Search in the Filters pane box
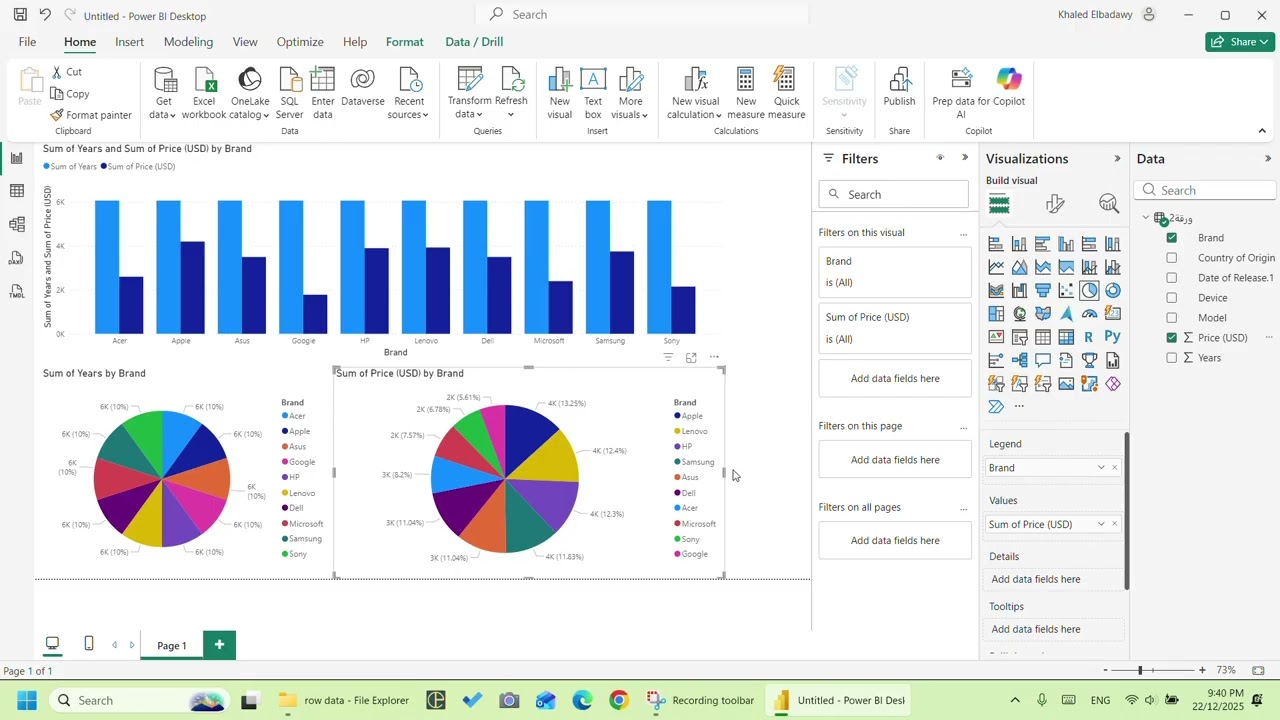The width and height of the screenshot is (1280, 720). click(893, 194)
